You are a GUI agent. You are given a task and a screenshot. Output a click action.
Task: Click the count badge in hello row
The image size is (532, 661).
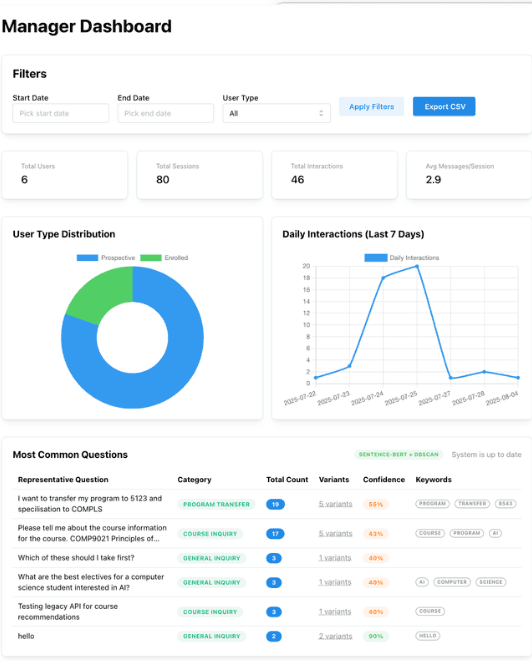[x=274, y=636]
